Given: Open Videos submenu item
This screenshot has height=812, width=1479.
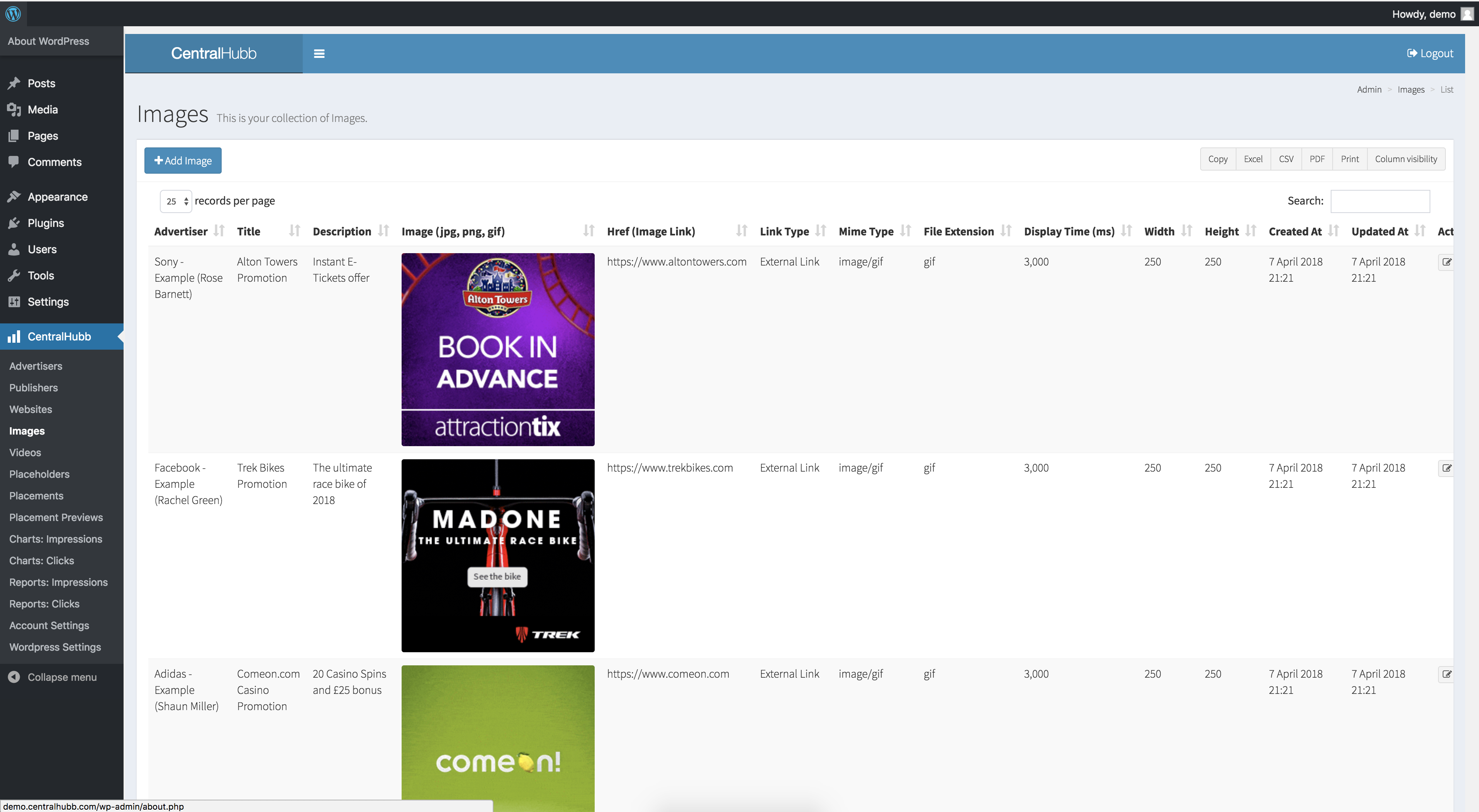Looking at the screenshot, I should 25,453.
